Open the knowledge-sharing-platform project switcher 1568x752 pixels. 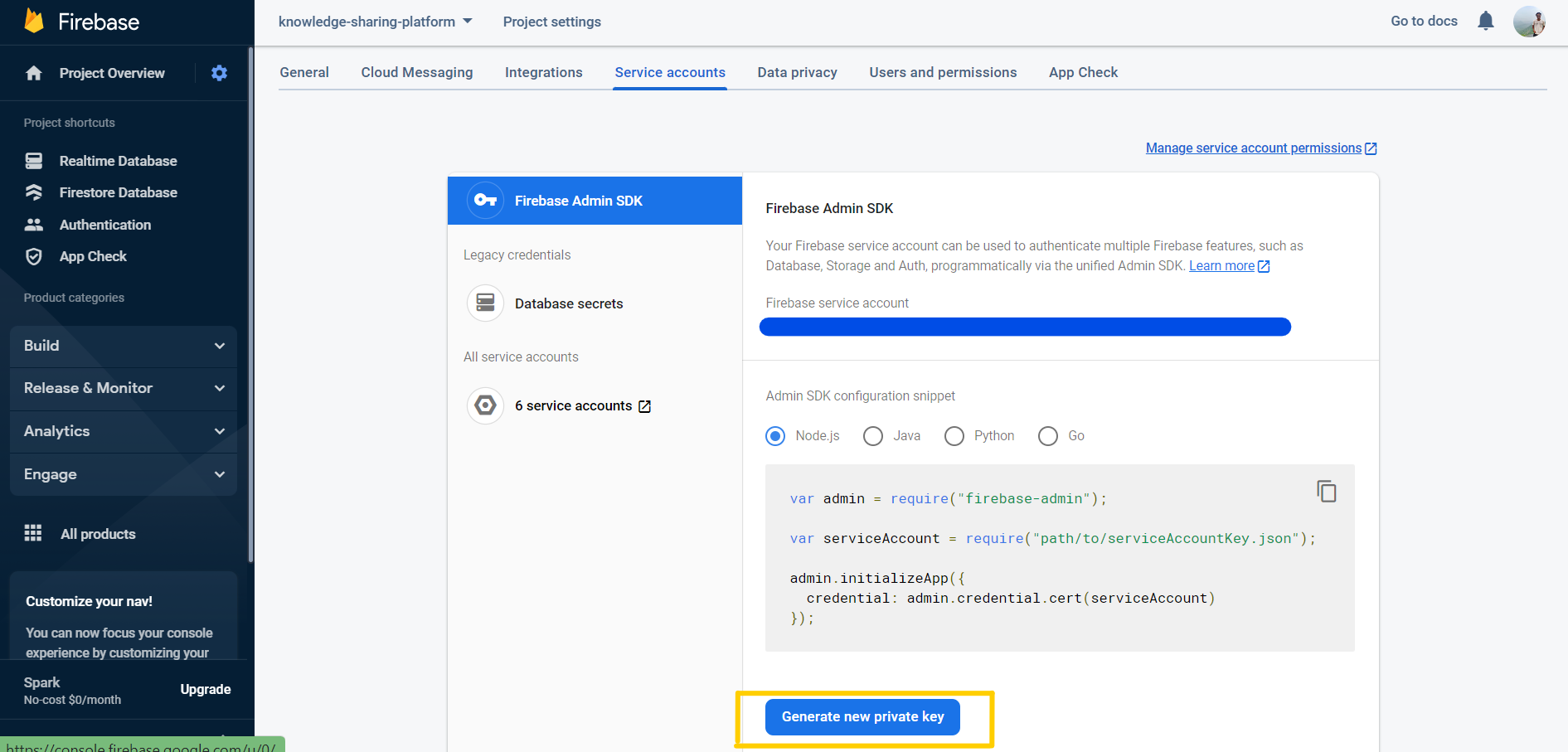point(375,21)
